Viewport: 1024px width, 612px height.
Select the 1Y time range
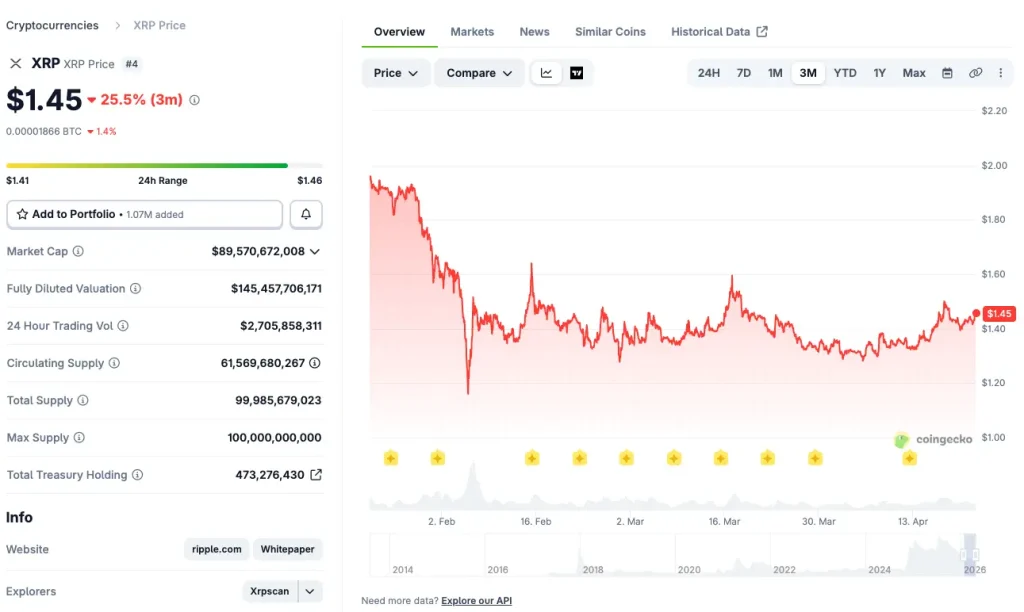point(880,73)
